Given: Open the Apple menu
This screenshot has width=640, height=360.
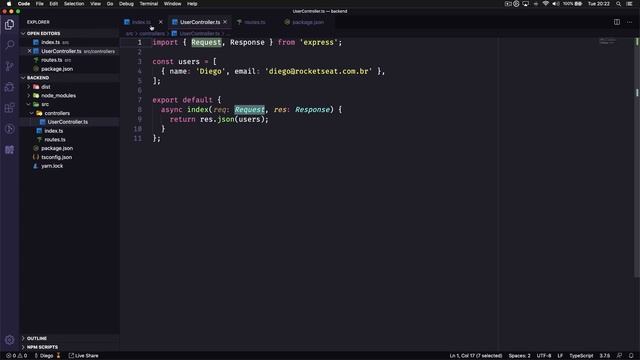Looking at the screenshot, I should (x=9, y=4).
